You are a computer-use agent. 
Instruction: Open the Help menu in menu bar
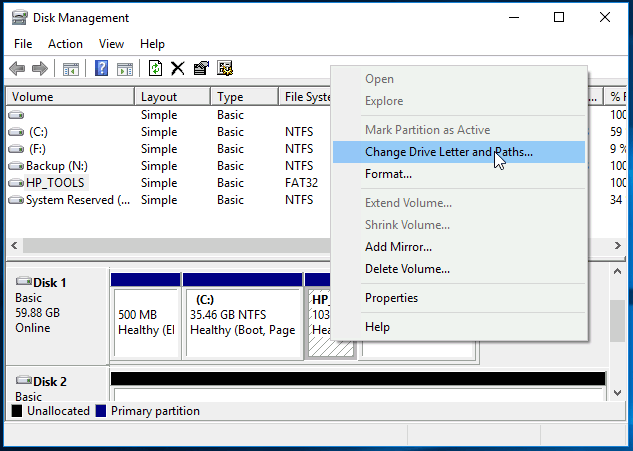[x=152, y=44]
